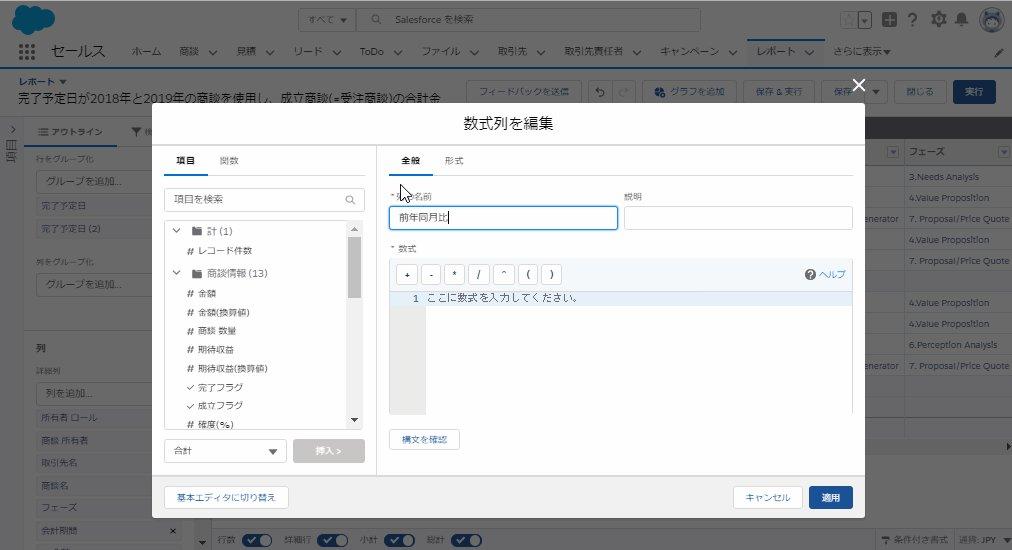The width and height of the screenshot is (1012, 550).
Task: Click into the formula editor area
Action: [638, 353]
